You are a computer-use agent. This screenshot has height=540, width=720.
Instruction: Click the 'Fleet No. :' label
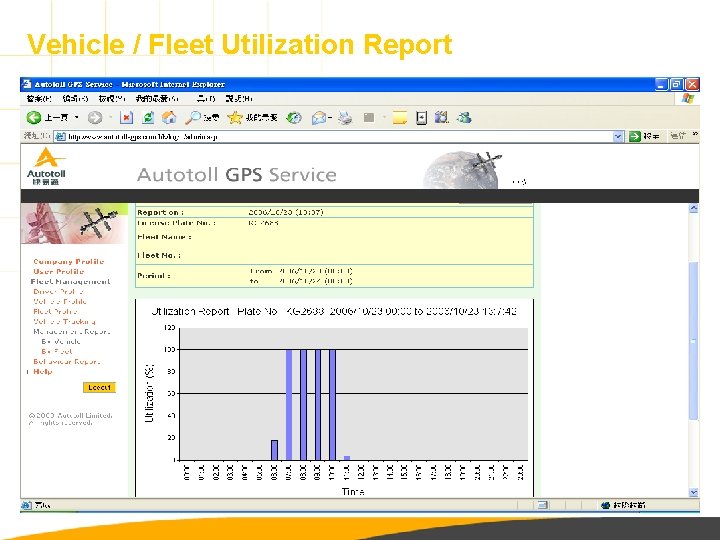pyautogui.click(x=159, y=255)
